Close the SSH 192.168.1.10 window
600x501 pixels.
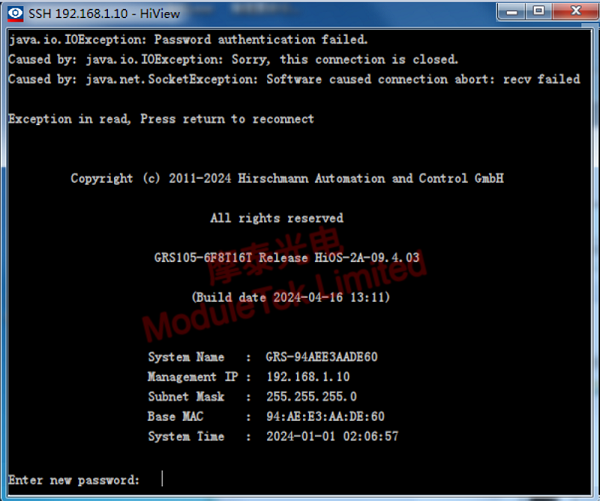576,11
